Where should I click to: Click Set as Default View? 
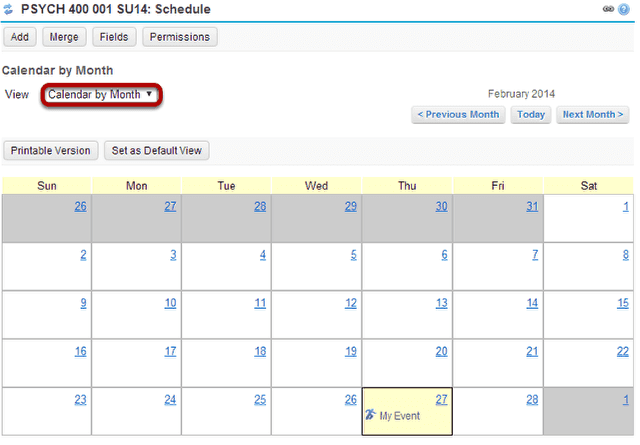tap(157, 151)
